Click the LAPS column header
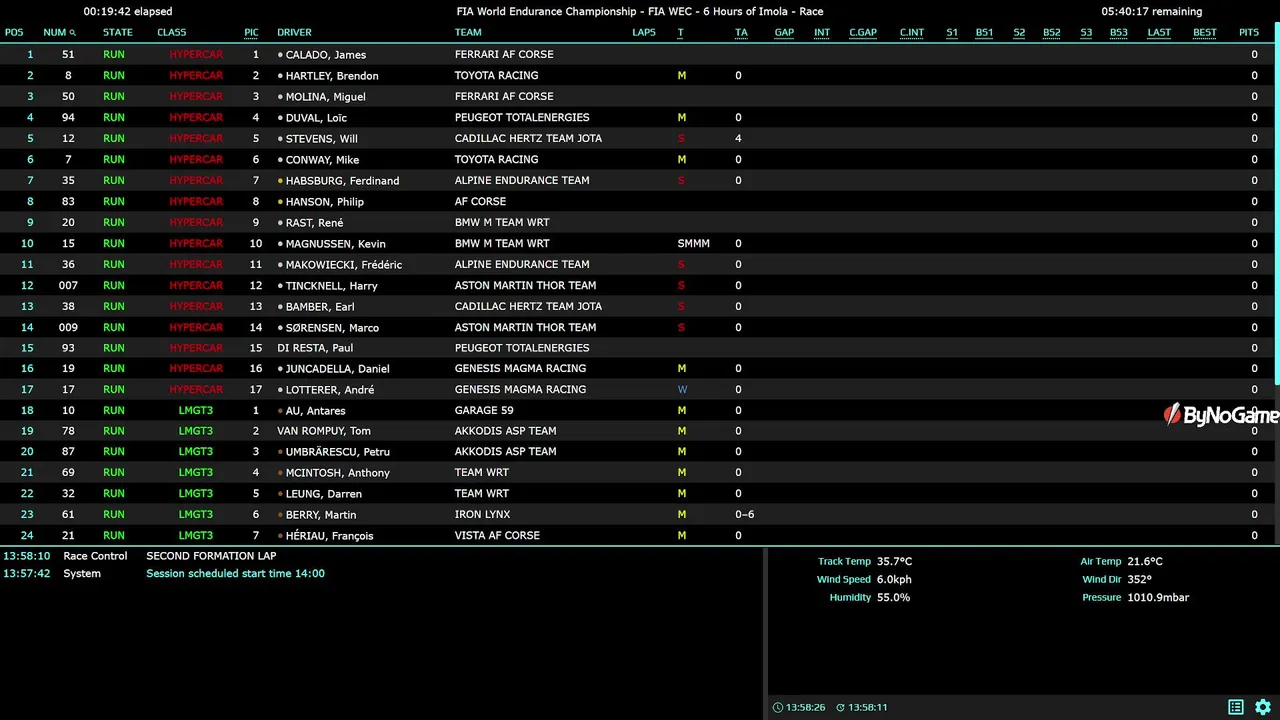The width and height of the screenshot is (1280, 720). (644, 33)
